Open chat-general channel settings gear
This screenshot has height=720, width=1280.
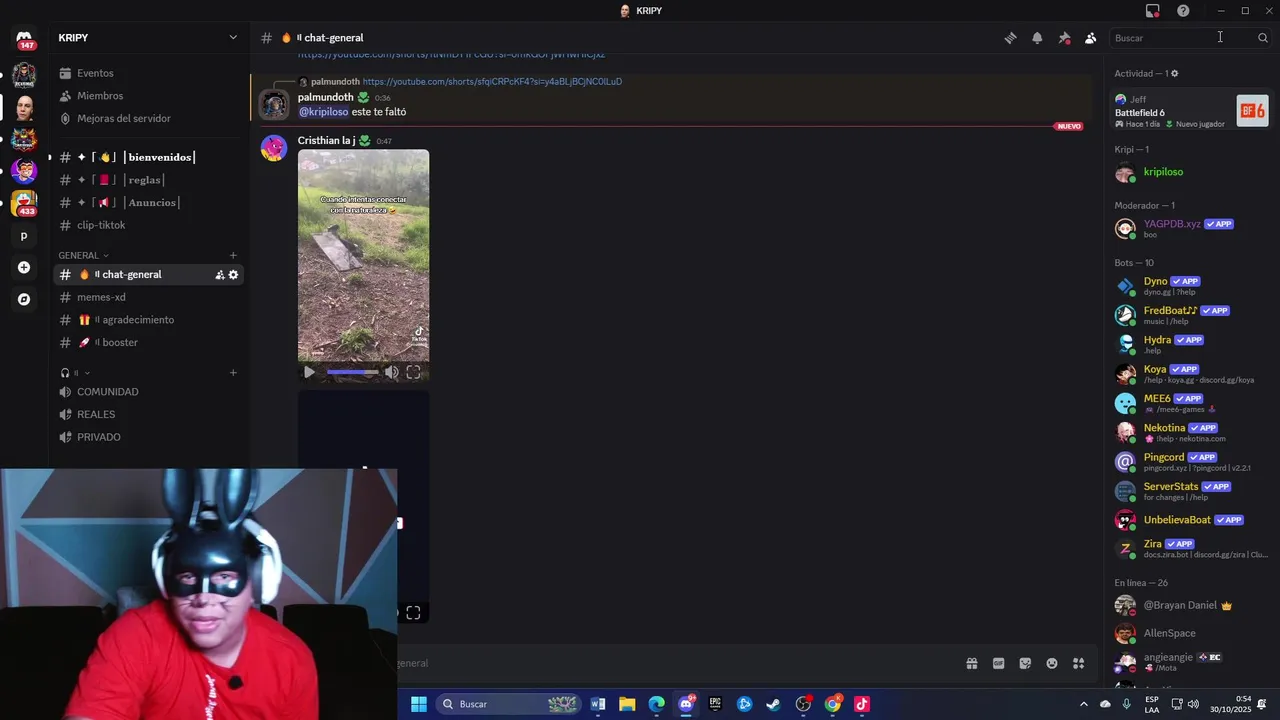[x=234, y=275]
